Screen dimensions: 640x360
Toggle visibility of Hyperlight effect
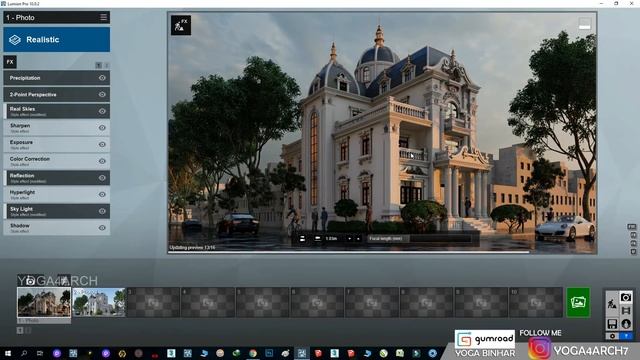coord(102,195)
